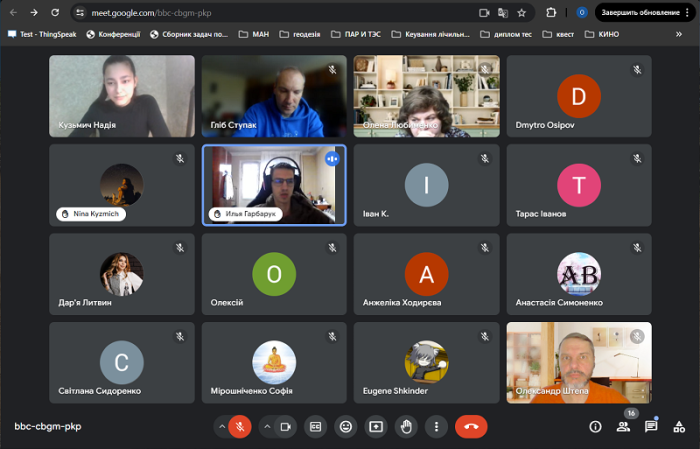
Task: Show the participants list panel
Action: (623, 426)
